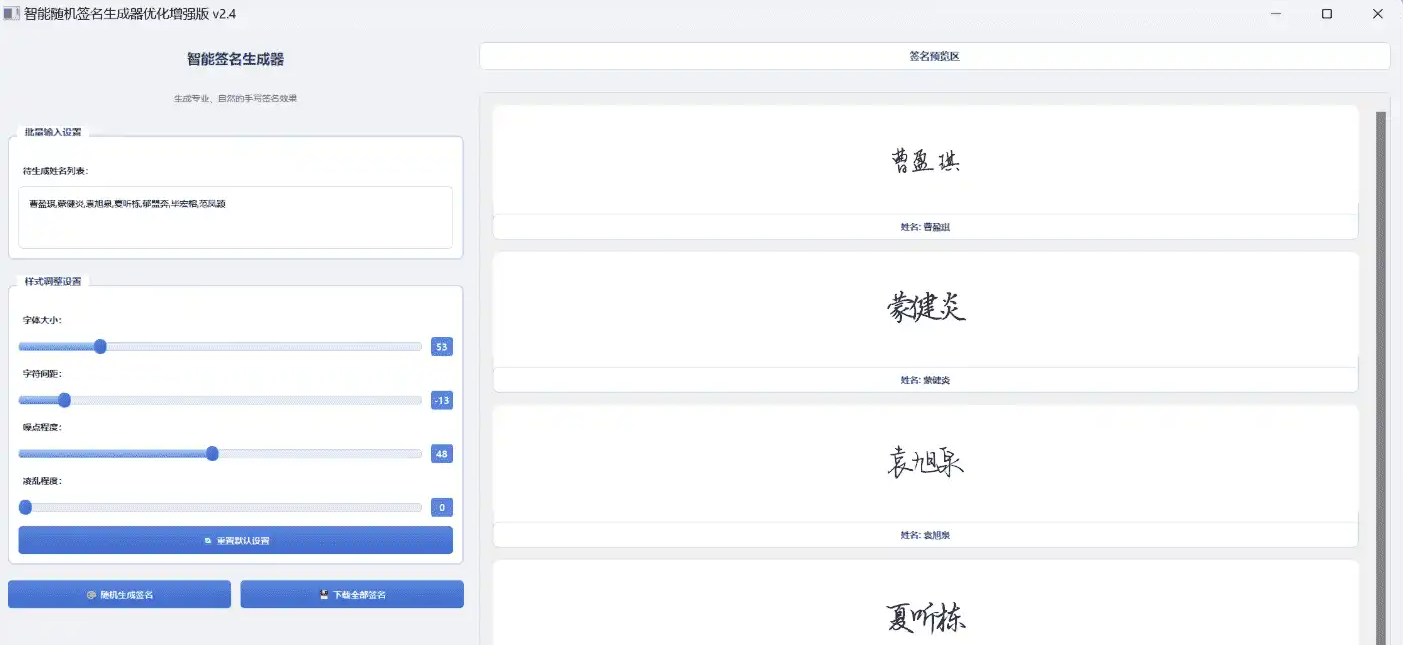Click the 字符间距 slider handle
1403x645 pixels.
click(x=65, y=400)
